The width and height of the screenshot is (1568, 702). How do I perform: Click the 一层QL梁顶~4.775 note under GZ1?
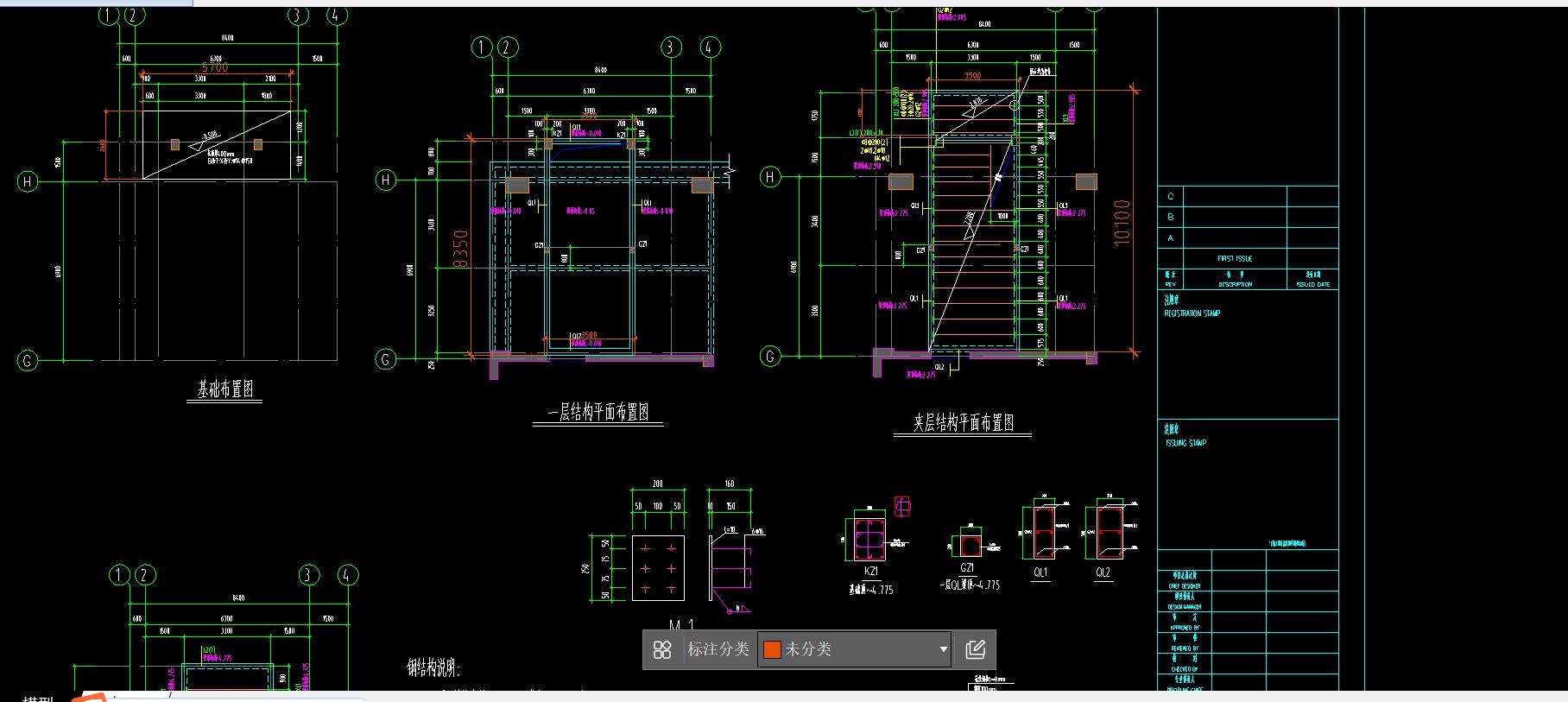pyautogui.click(x=970, y=585)
